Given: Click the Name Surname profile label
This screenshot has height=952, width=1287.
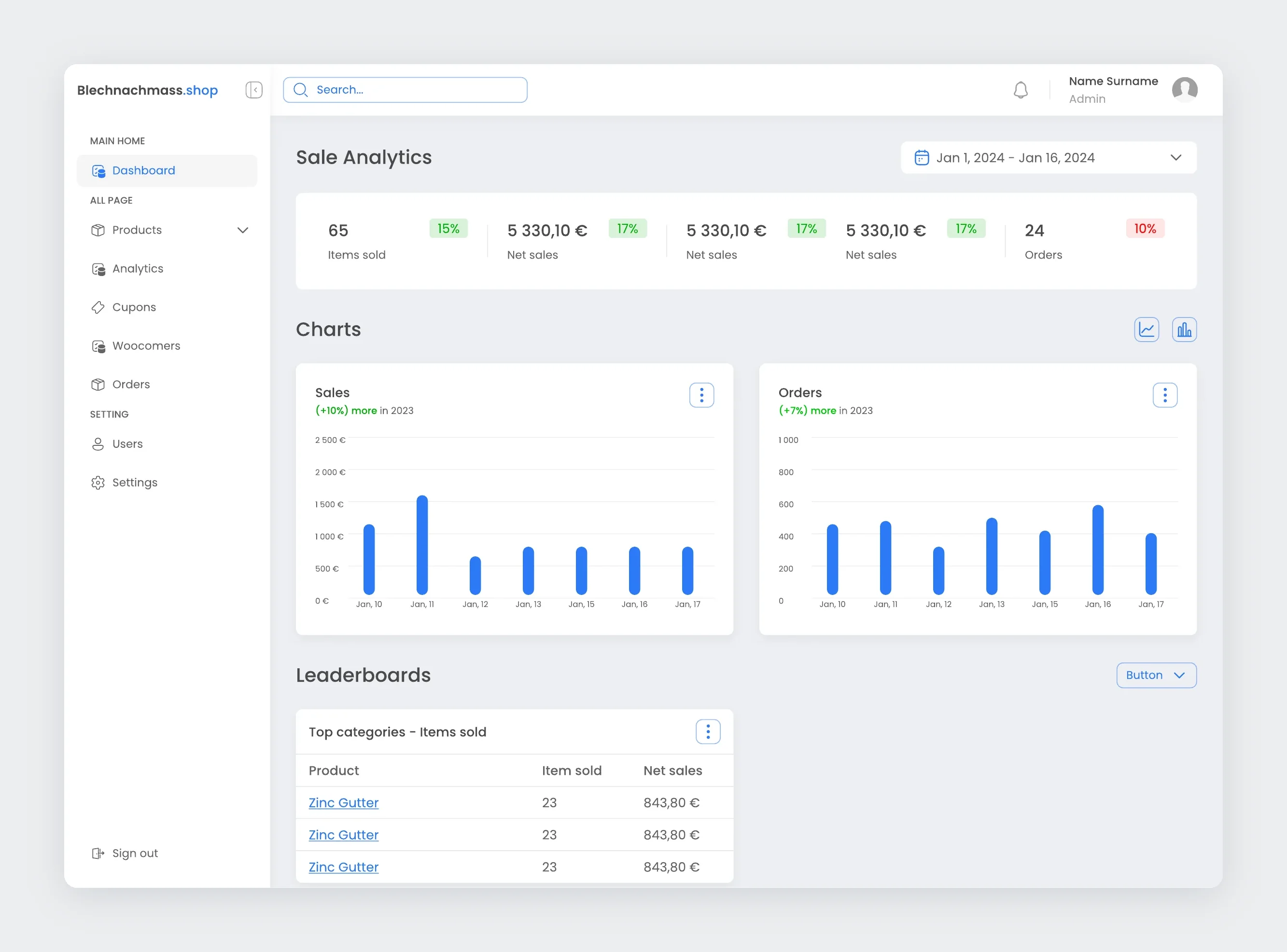Looking at the screenshot, I should coord(1113,81).
